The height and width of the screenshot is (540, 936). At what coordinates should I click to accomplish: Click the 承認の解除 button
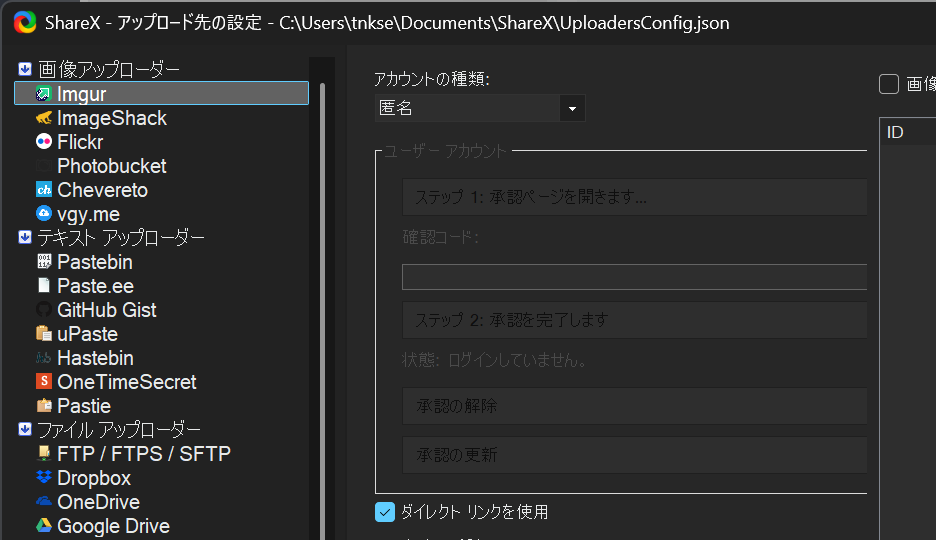634,406
